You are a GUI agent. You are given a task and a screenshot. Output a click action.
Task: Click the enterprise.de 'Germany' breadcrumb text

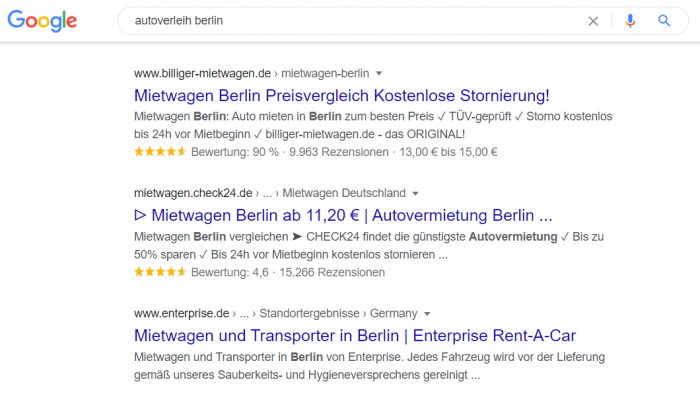click(x=393, y=313)
